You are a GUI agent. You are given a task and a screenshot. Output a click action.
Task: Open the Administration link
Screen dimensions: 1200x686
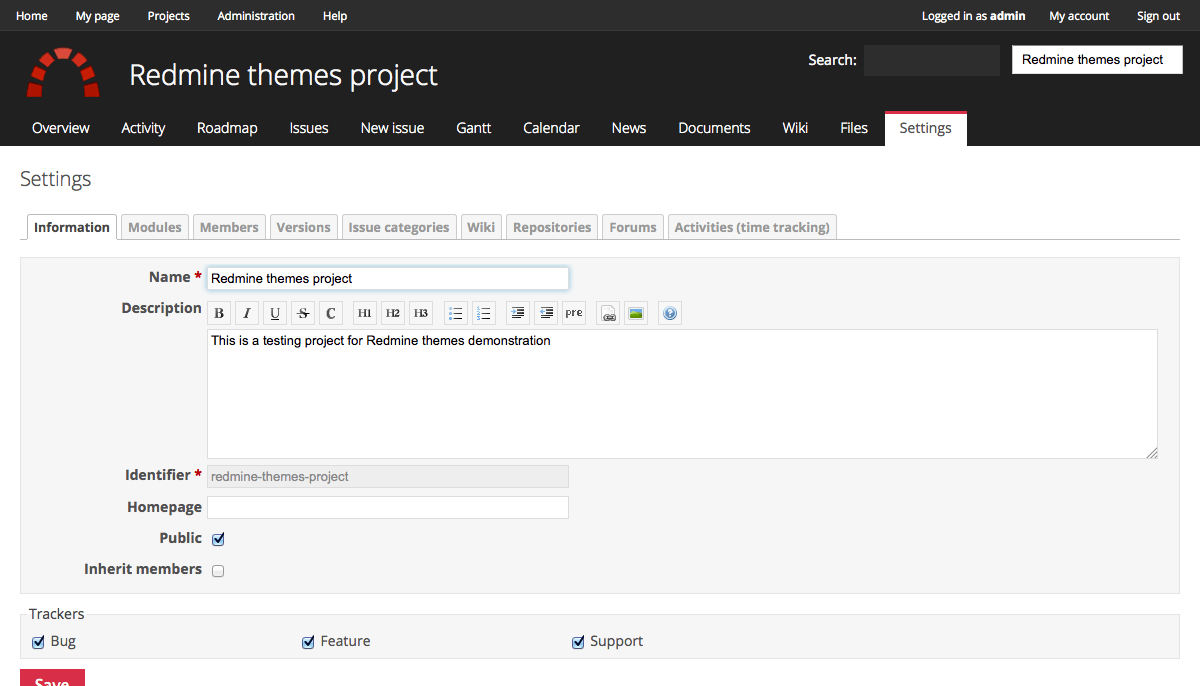point(256,16)
